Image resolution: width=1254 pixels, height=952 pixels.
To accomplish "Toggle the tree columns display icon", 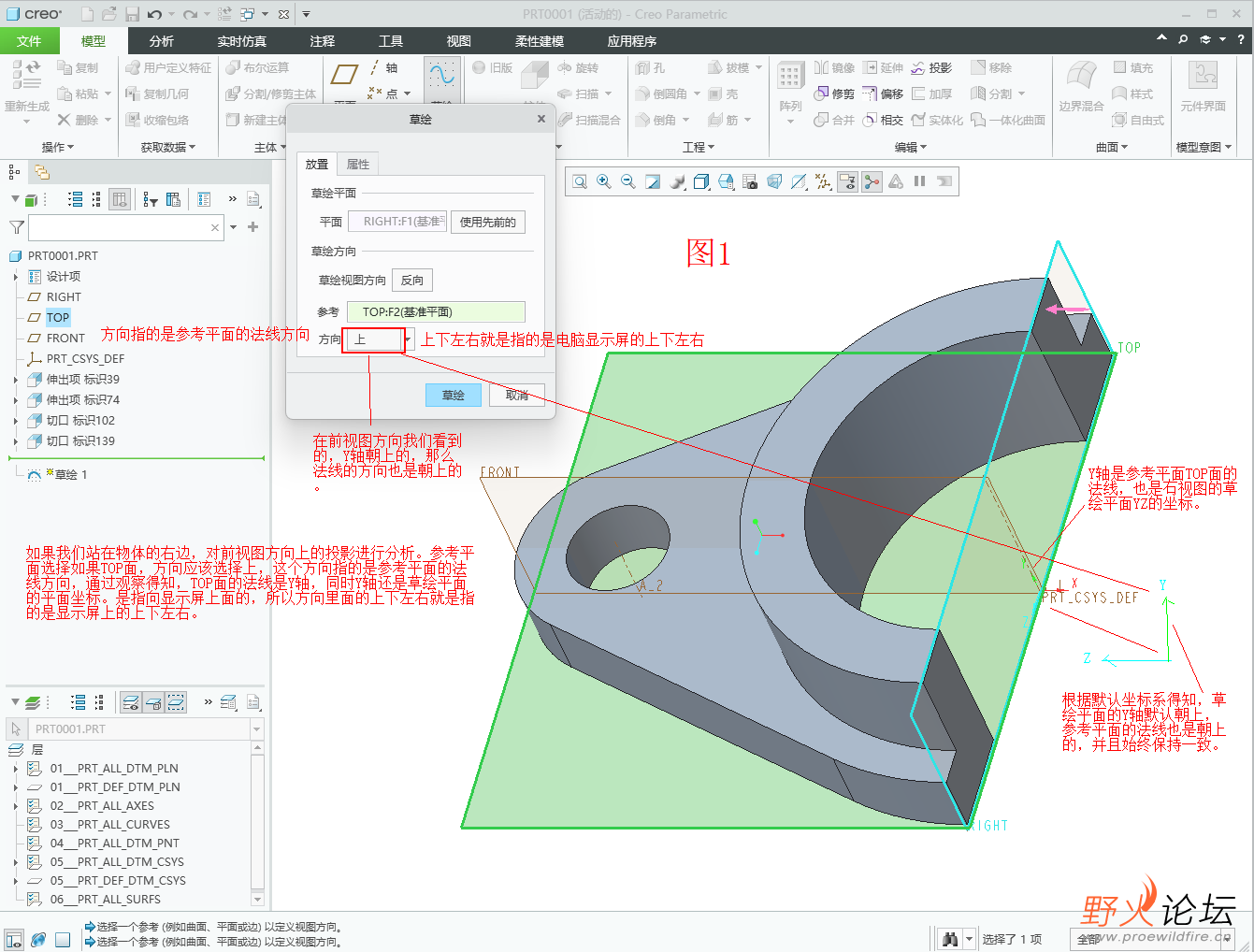I will point(120,199).
